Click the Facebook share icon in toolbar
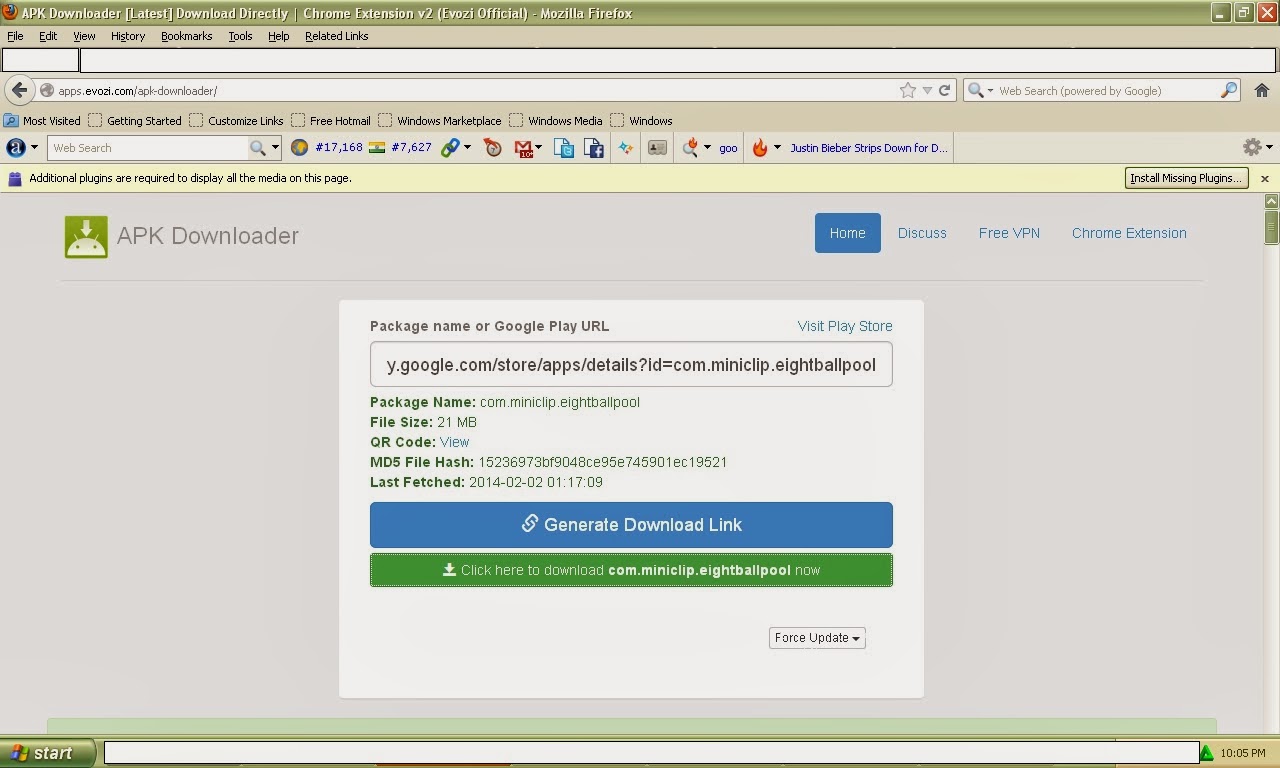This screenshot has height=768, width=1280. pyautogui.click(x=594, y=148)
